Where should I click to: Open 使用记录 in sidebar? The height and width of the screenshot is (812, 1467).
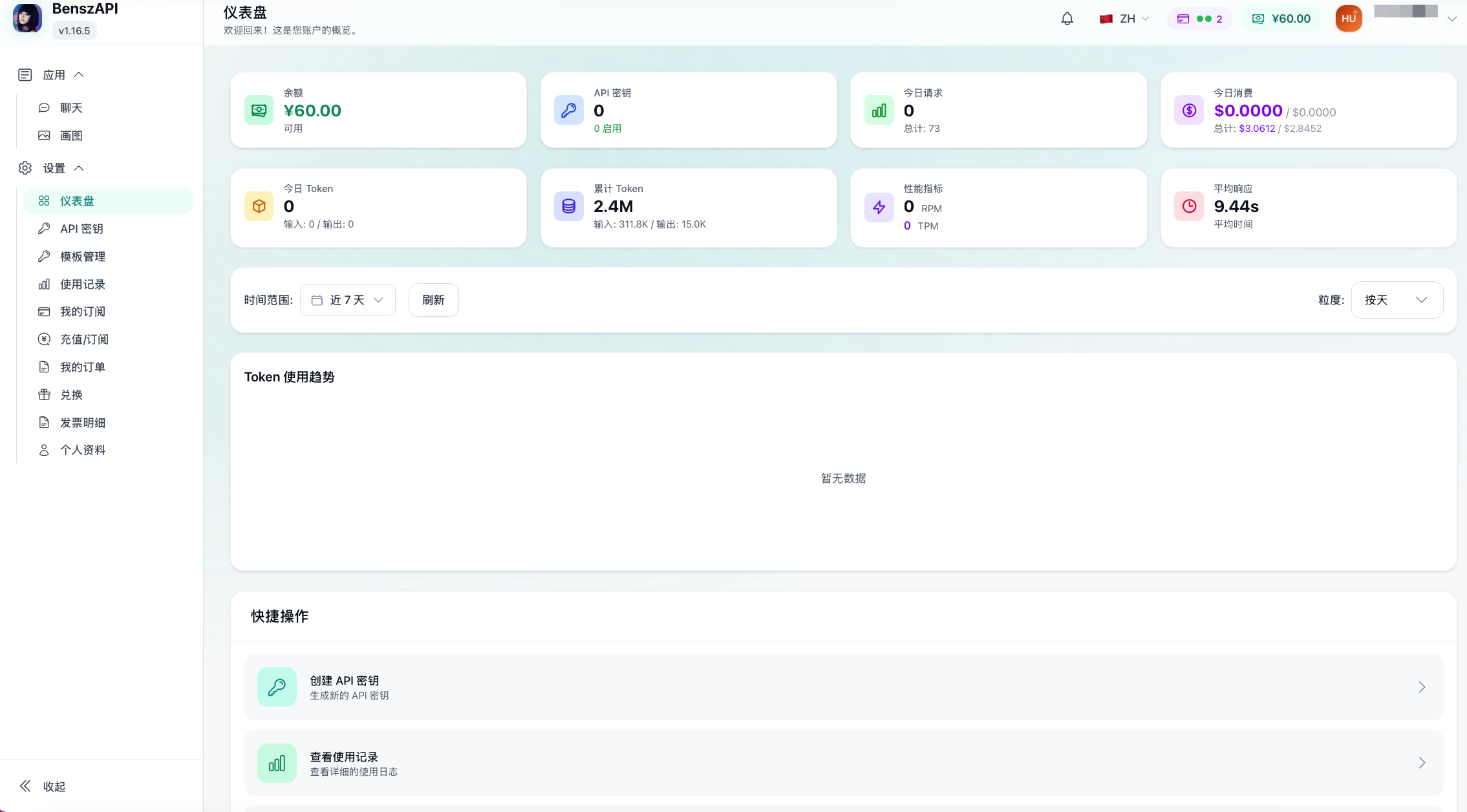click(109, 284)
